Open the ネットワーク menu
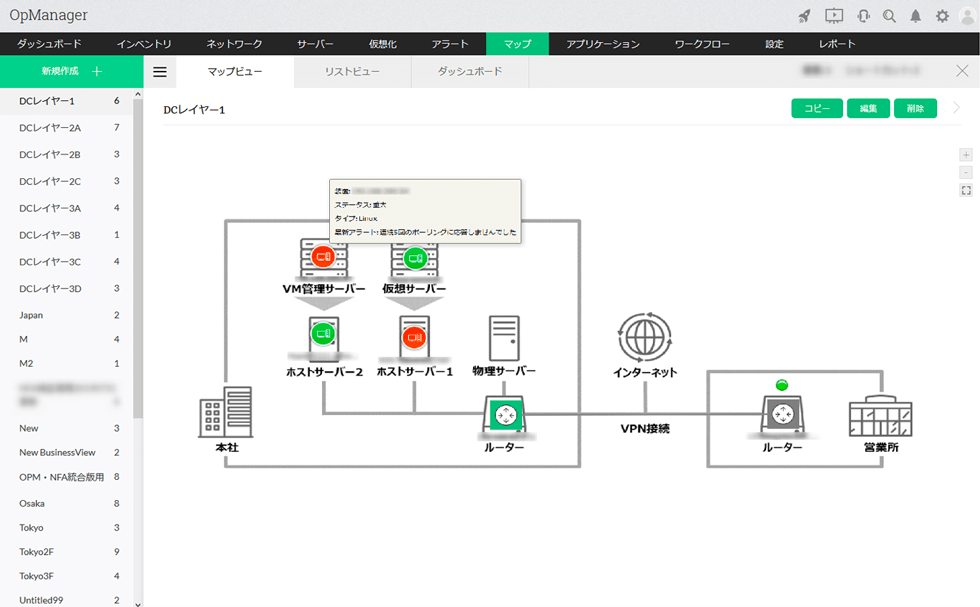This screenshot has width=980, height=607. (234, 44)
